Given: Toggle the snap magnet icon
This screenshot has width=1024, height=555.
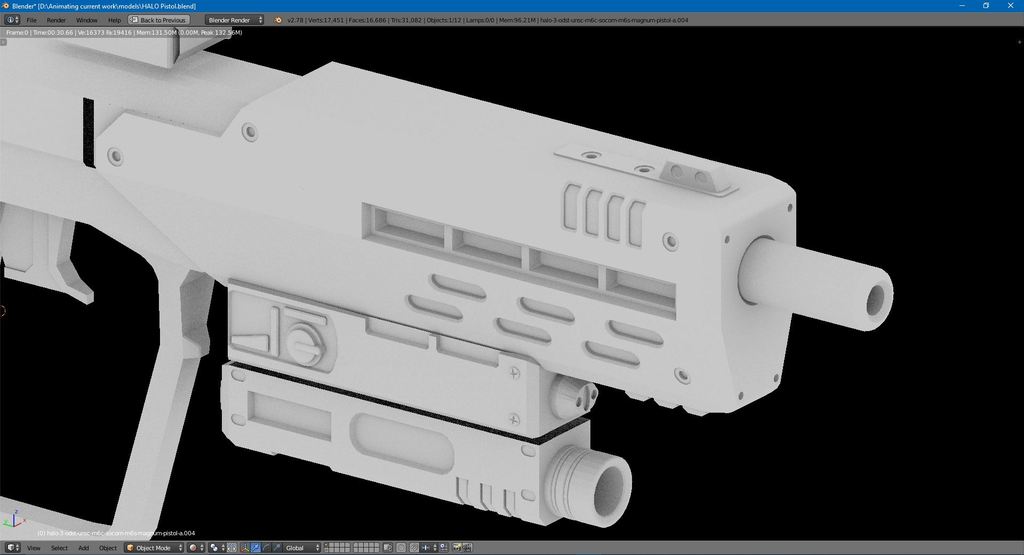Looking at the screenshot, I should click(x=414, y=548).
